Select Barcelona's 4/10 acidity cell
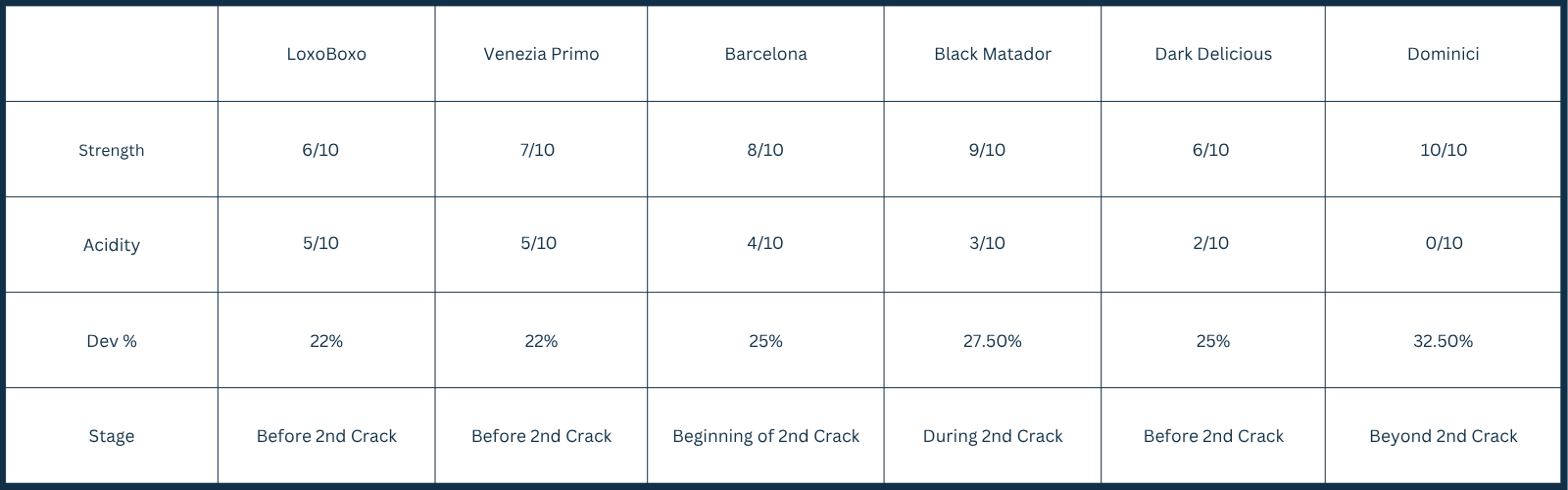 (x=764, y=243)
